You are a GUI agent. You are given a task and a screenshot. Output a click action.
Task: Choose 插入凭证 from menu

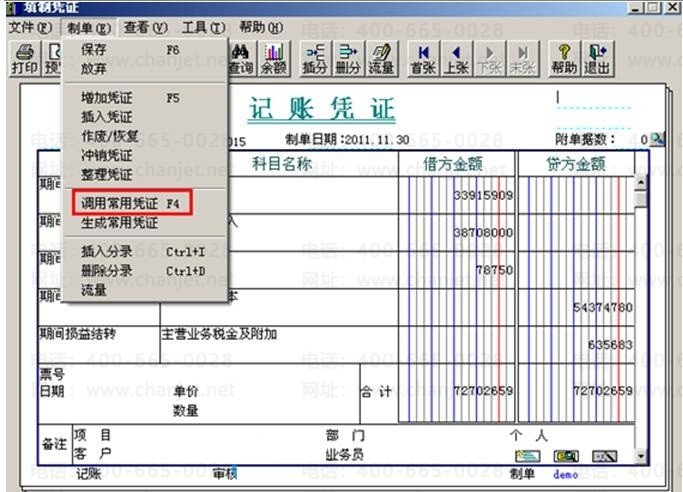tap(145, 117)
